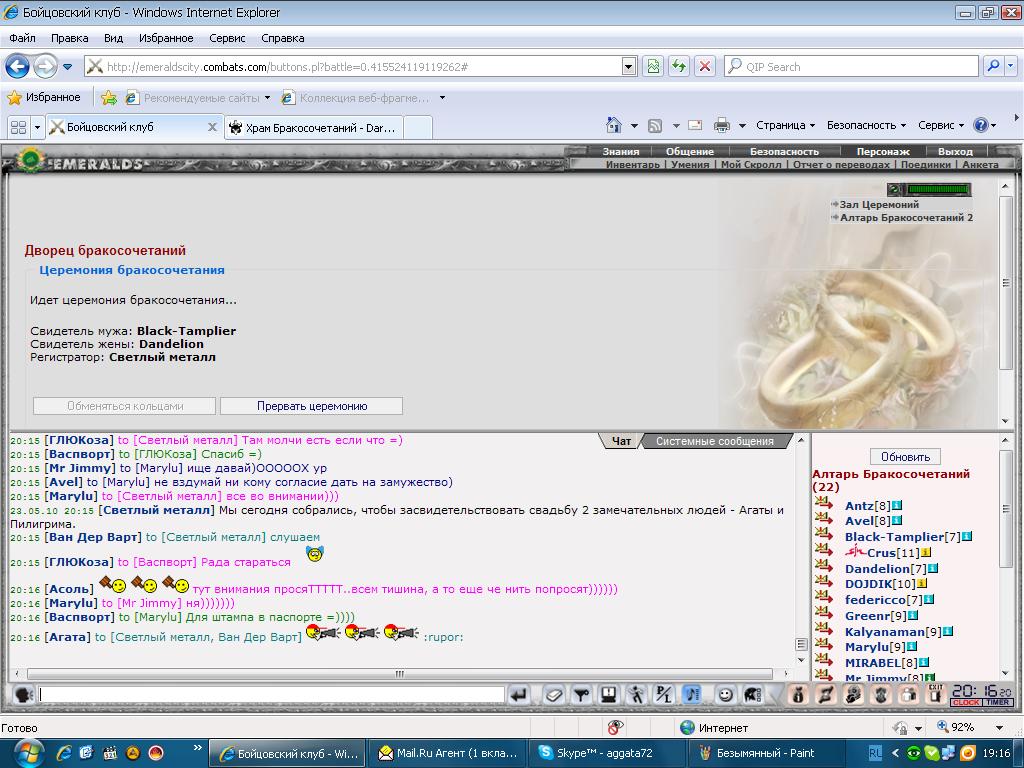
Task: Toggle the CLOCK mode under the game time
Action: tap(966, 703)
